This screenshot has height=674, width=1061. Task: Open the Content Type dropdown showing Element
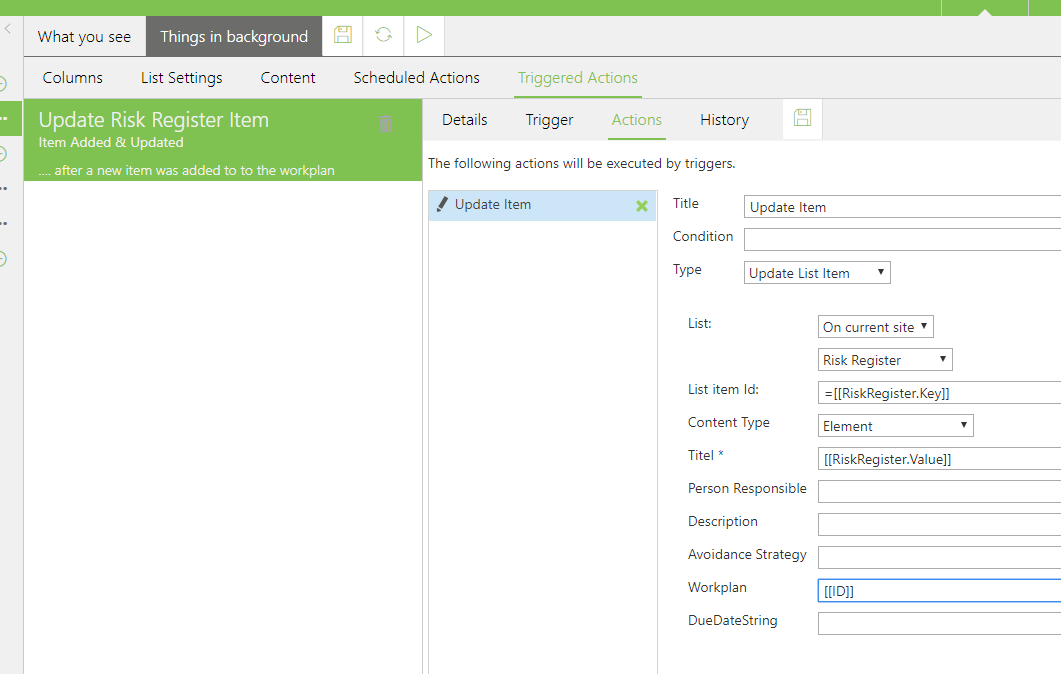click(x=895, y=426)
